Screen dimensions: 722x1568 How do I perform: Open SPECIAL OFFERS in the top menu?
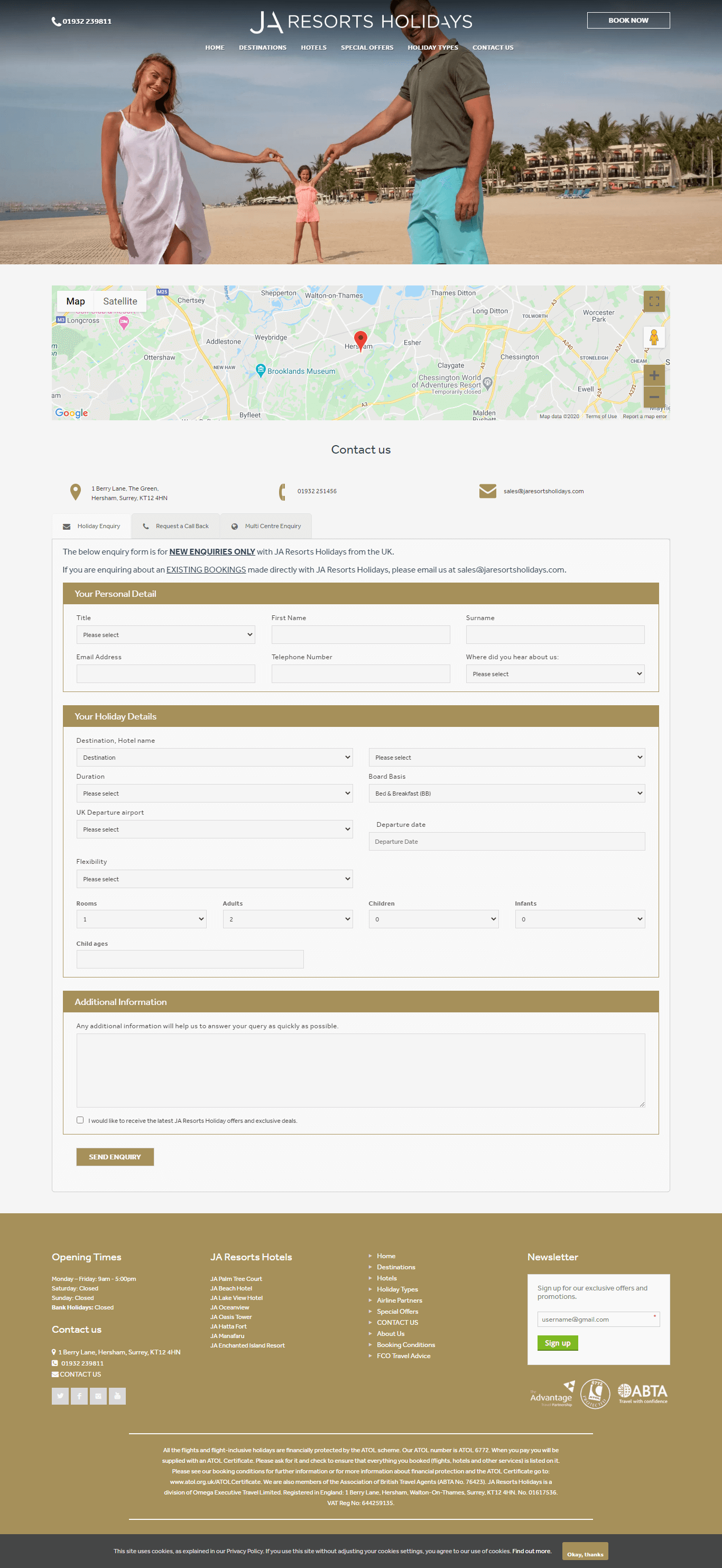(367, 48)
